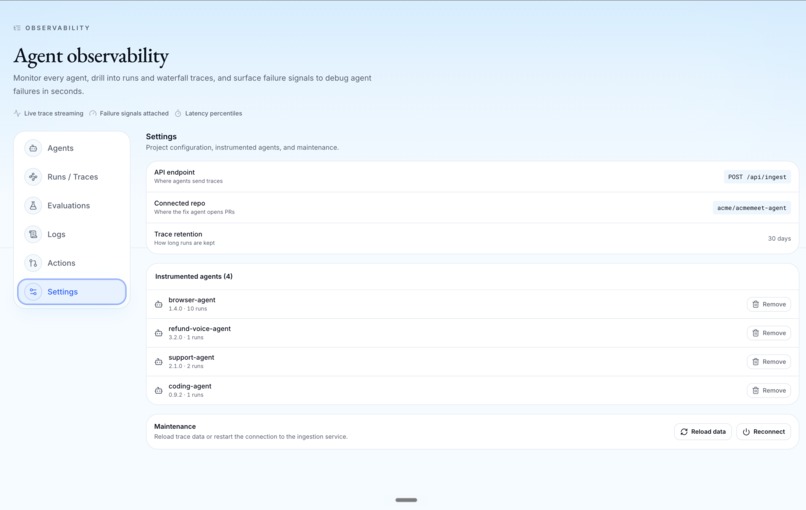Remove the refund-voice-agent

pos(769,333)
